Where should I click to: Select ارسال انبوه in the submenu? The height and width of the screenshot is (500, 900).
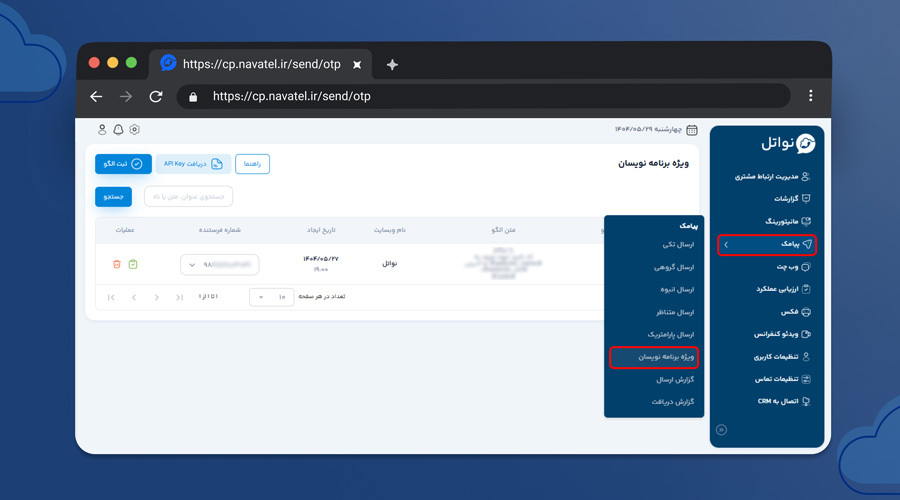tap(677, 290)
